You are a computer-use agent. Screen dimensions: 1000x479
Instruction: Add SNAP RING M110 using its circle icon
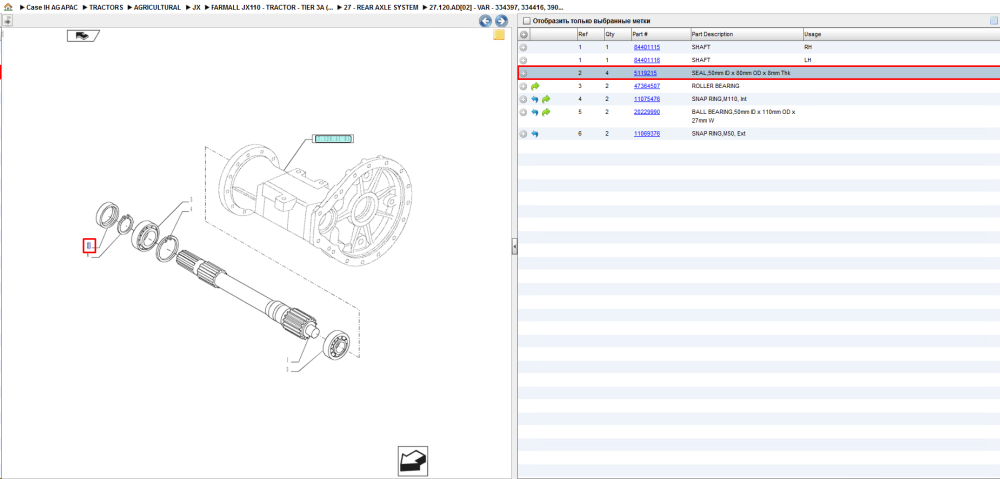click(x=523, y=99)
